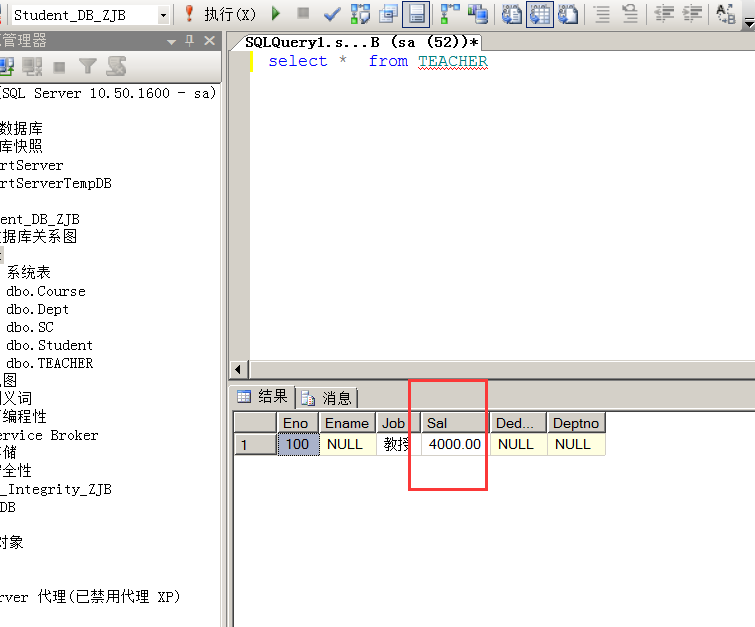Toggle IntelliSense enabled button
The height and width of the screenshot is (627, 755).
[x=416, y=14]
